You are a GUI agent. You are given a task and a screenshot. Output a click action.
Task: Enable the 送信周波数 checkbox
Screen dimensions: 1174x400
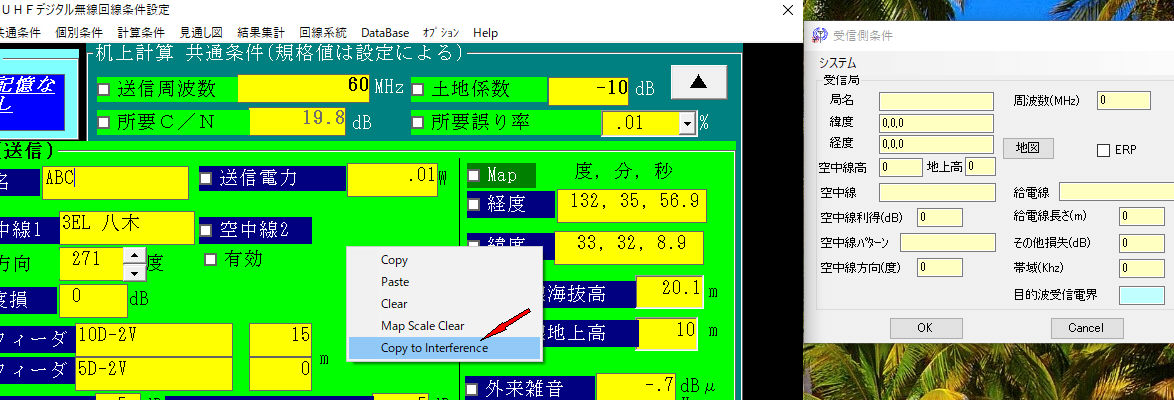[x=104, y=89]
